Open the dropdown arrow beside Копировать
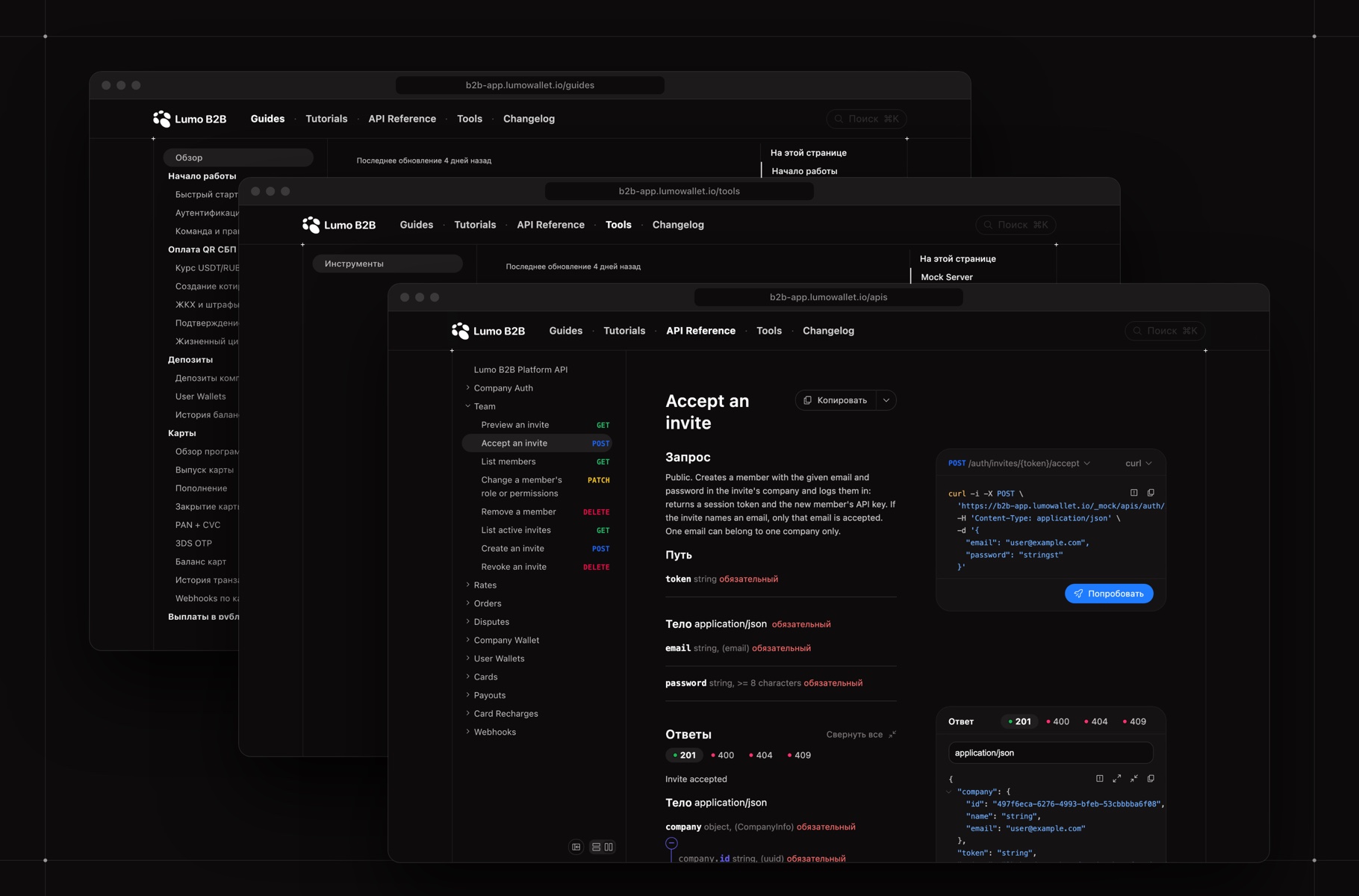Viewport: 1359px width, 896px height. pos(886,400)
